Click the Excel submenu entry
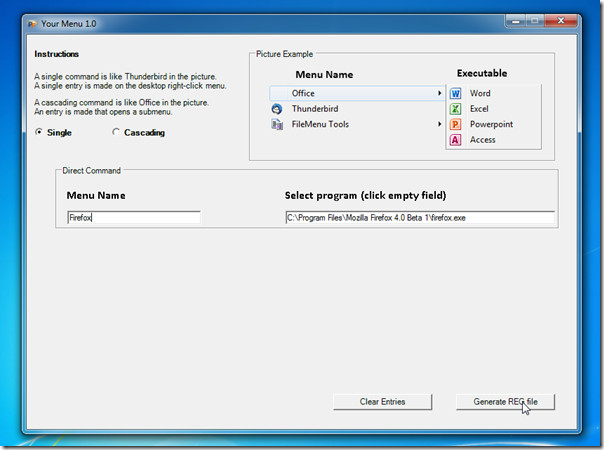Image resolution: width=604 pixels, height=450 pixels. [x=479, y=109]
